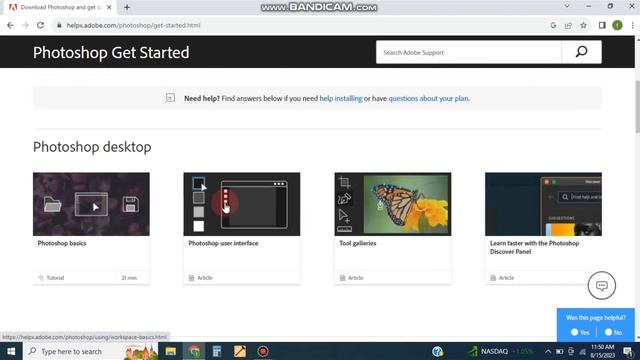Click Type here to search box
640x360 pixels.
tap(91, 351)
